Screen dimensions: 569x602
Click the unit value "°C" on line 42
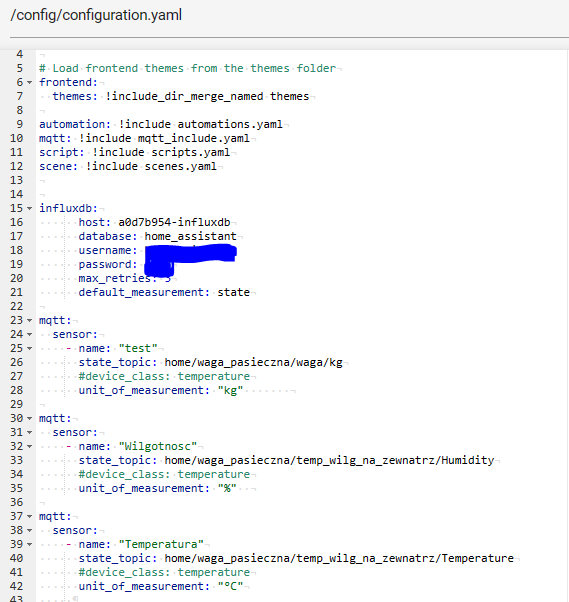click(230, 587)
